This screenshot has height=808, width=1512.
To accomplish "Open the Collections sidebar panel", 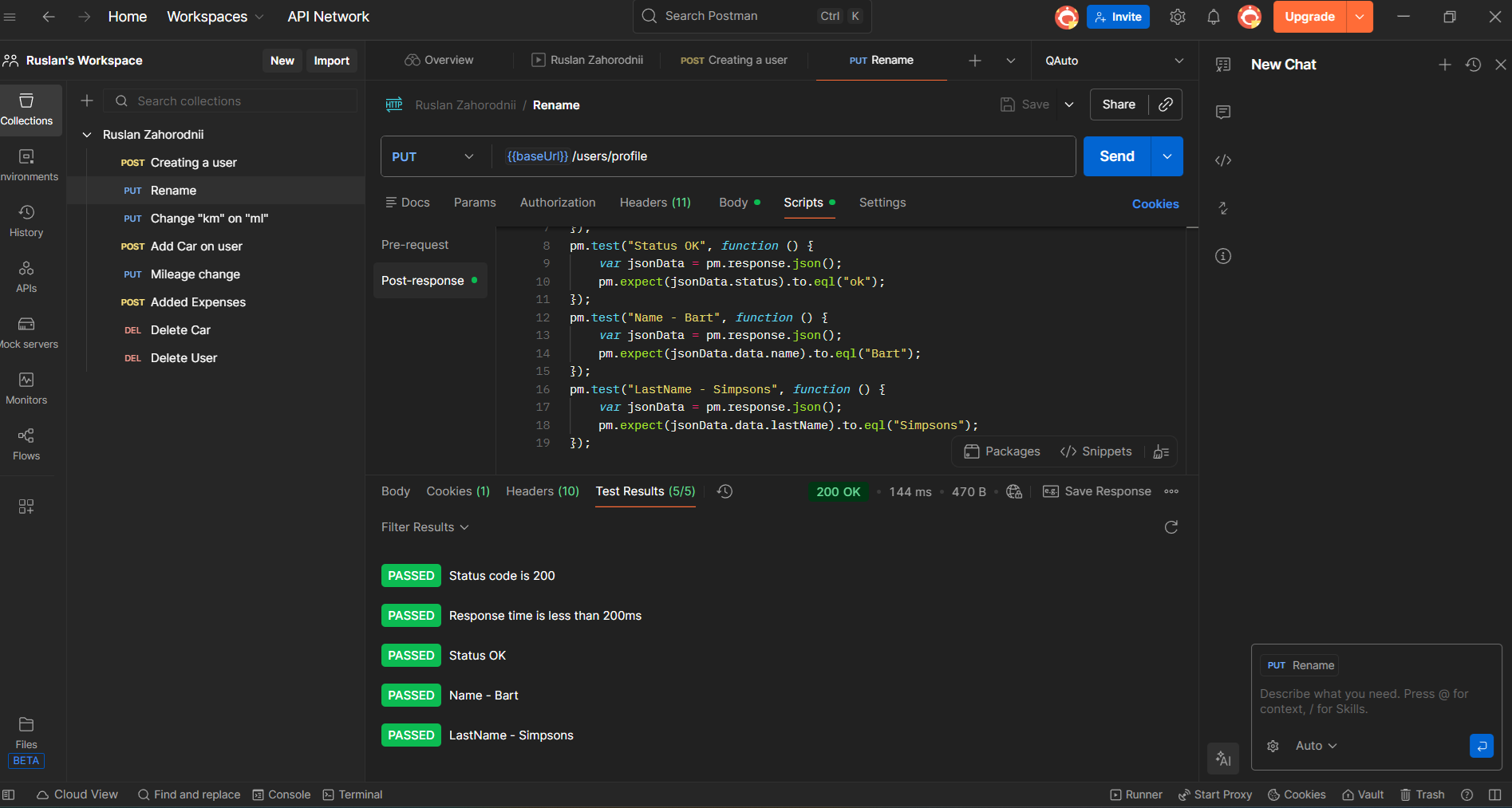I will pos(26,109).
